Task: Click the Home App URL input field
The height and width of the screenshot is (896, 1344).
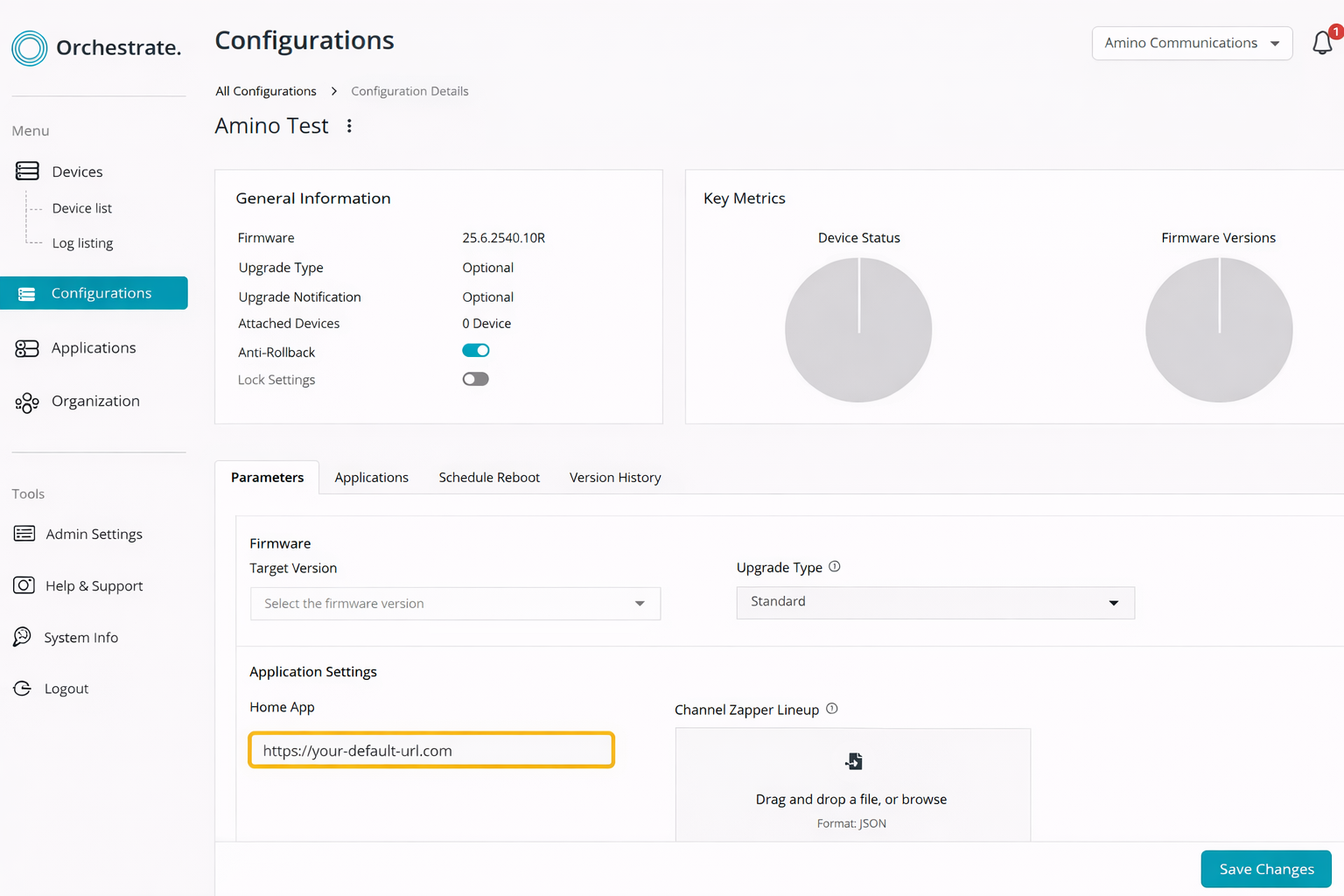Action: 431,751
